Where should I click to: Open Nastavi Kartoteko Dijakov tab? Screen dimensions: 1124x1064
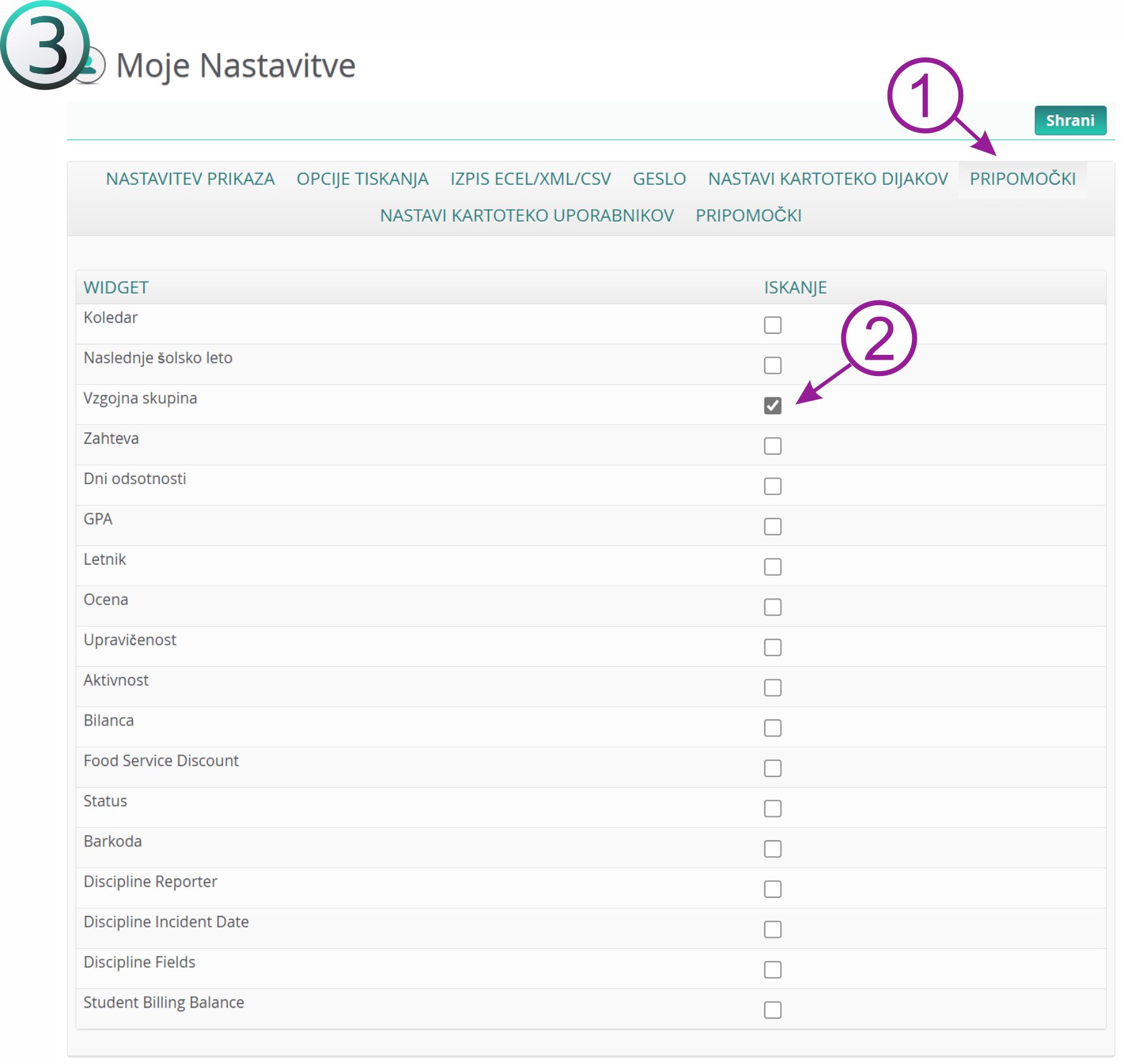pyautogui.click(x=828, y=179)
